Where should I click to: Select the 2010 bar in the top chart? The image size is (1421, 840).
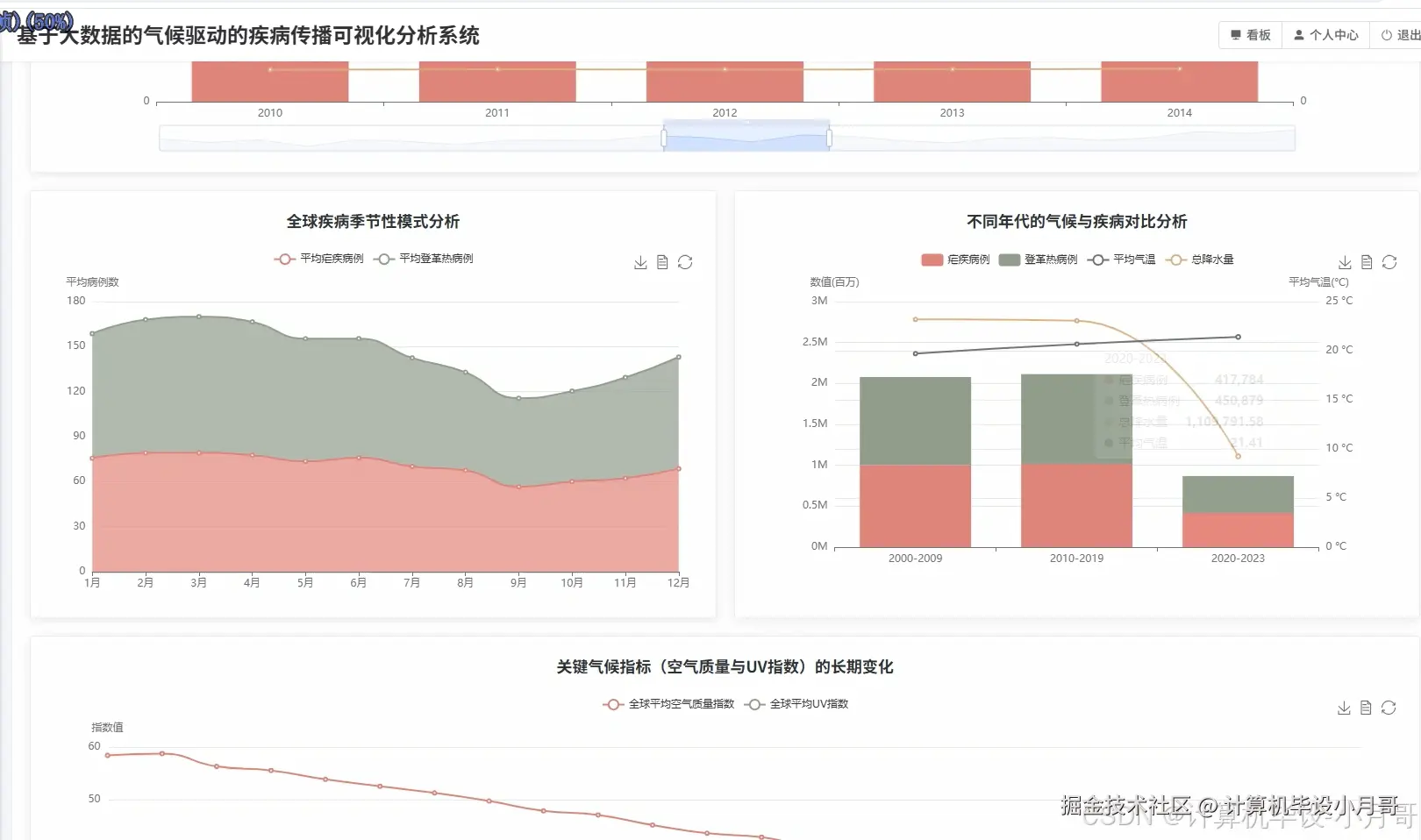270,82
